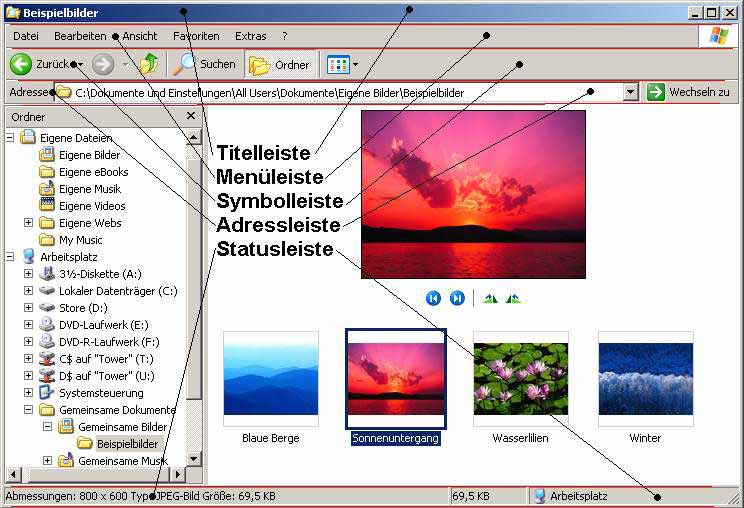Select Eigene eBooks folder
Image resolution: width=744 pixels, height=508 pixels.
click(x=93, y=172)
